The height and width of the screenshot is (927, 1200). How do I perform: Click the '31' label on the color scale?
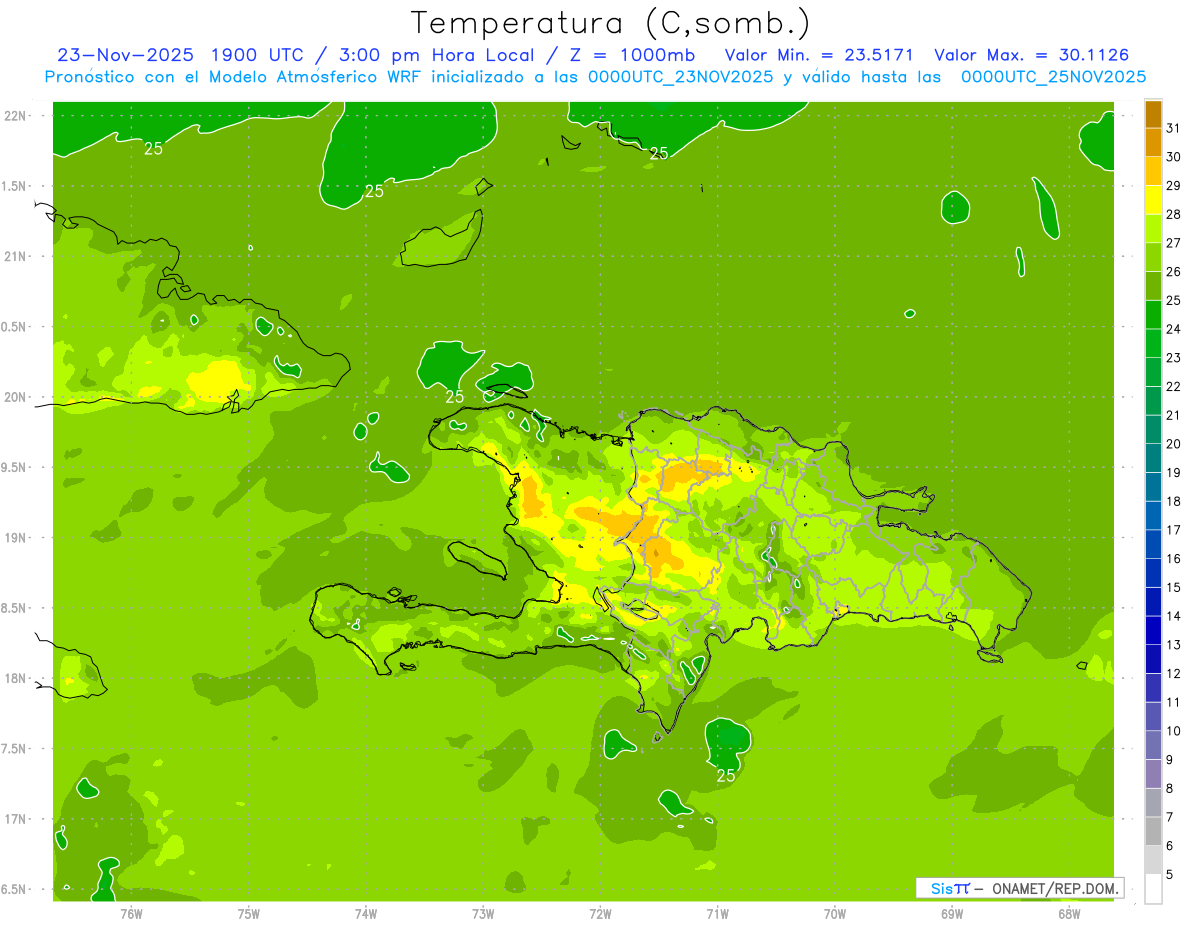[1174, 128]
